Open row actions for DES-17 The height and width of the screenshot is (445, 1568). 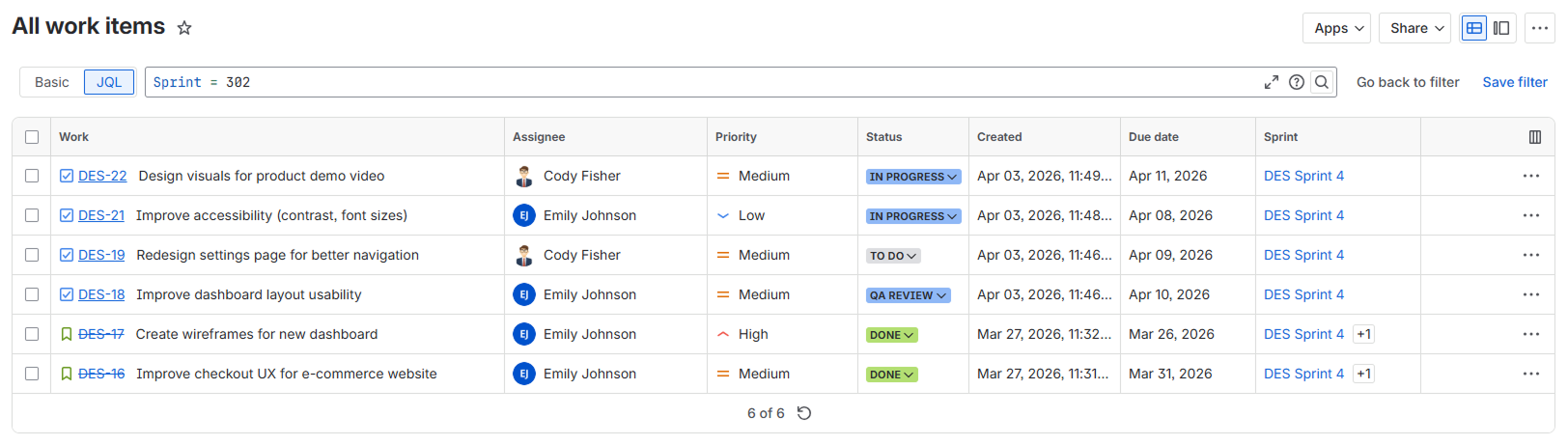(x=1531, y=334)
